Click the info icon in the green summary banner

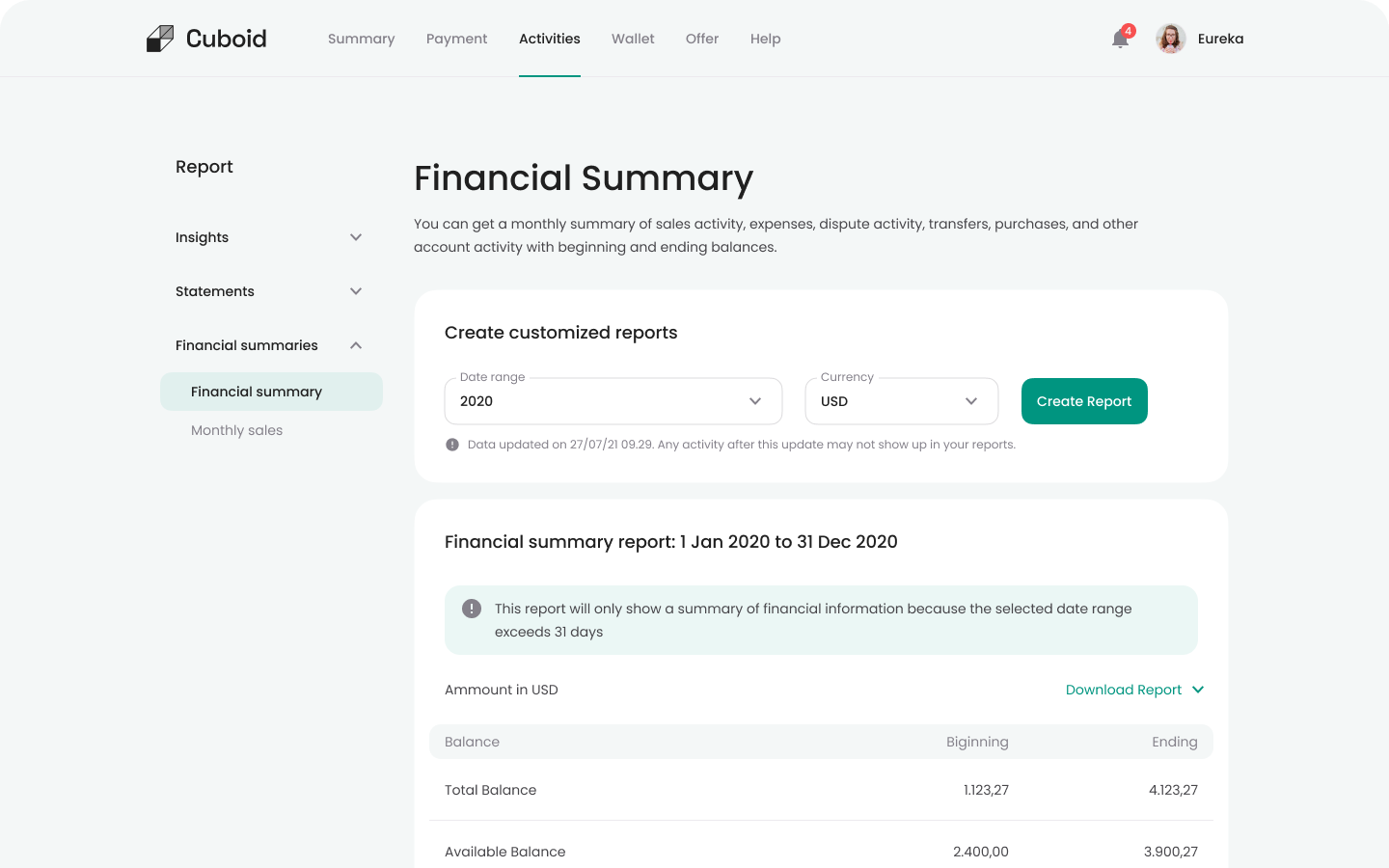coord(472,608)
